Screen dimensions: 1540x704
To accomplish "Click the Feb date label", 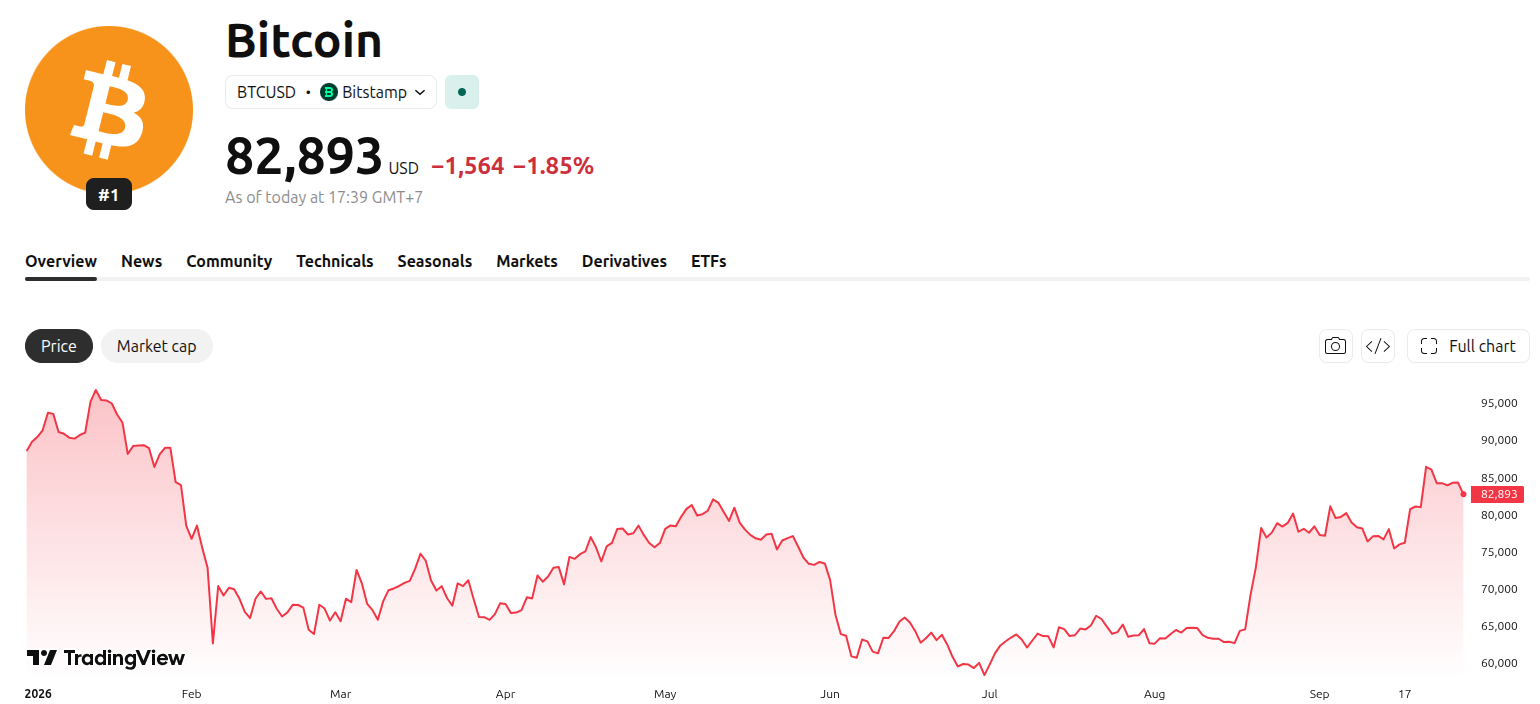I will pyautogui.click(x=191, y=693).
